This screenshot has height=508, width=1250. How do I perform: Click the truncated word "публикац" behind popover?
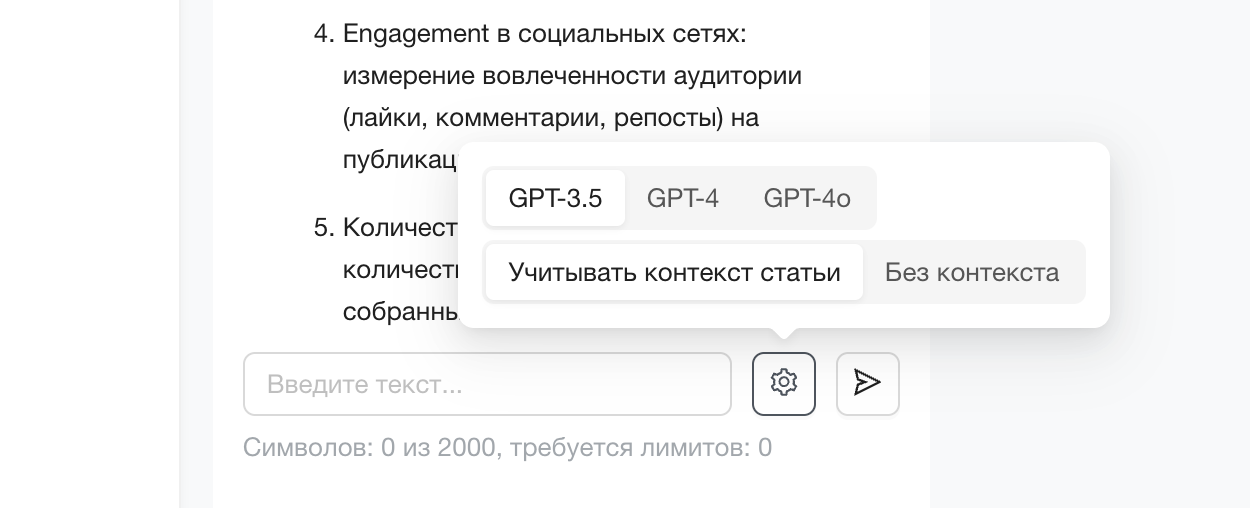tap(400, 160)
